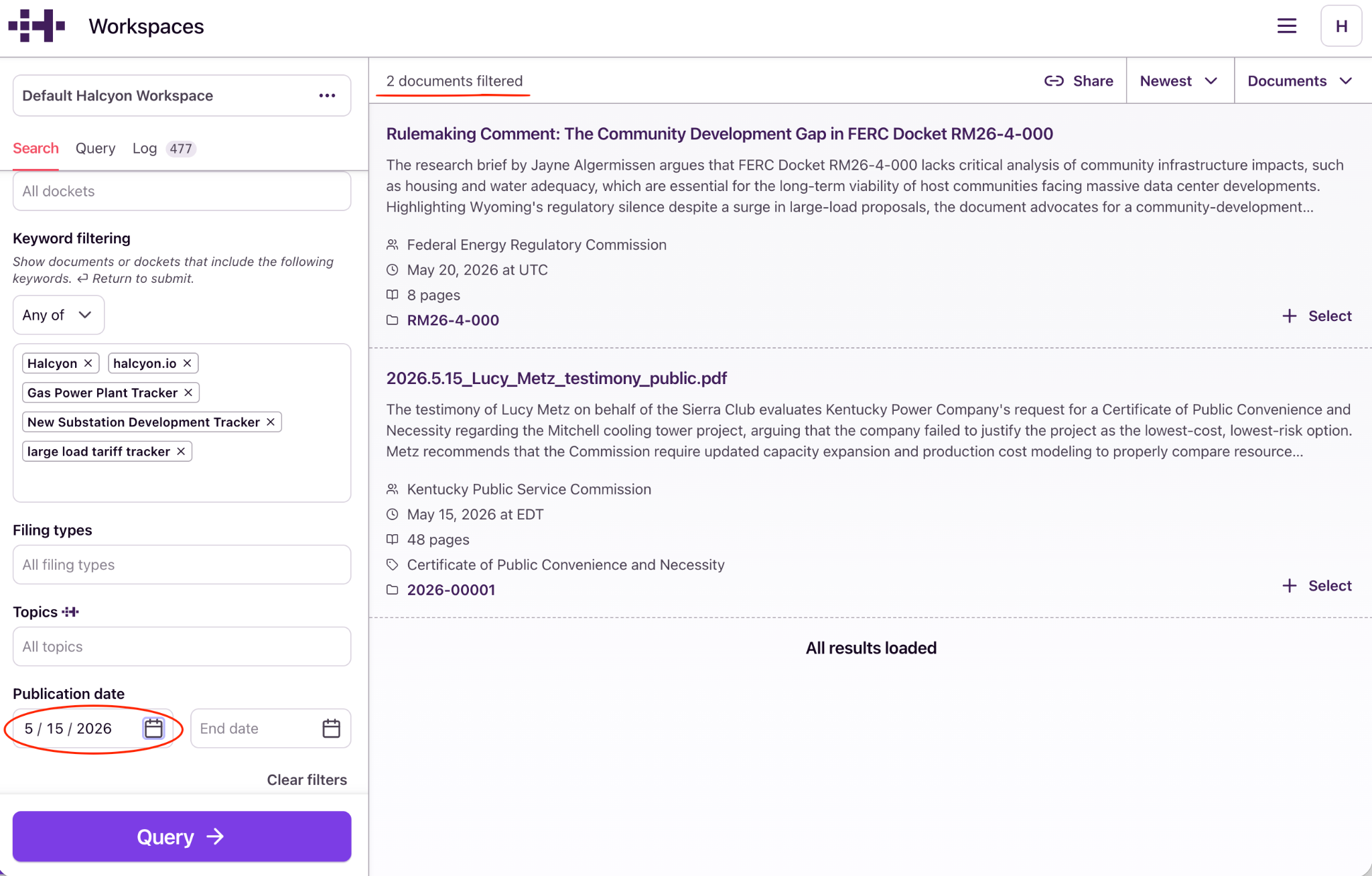Click Federal Energy Regulatory Commission text
This screenshot has width=1372, height=876.
click(537, 245)
